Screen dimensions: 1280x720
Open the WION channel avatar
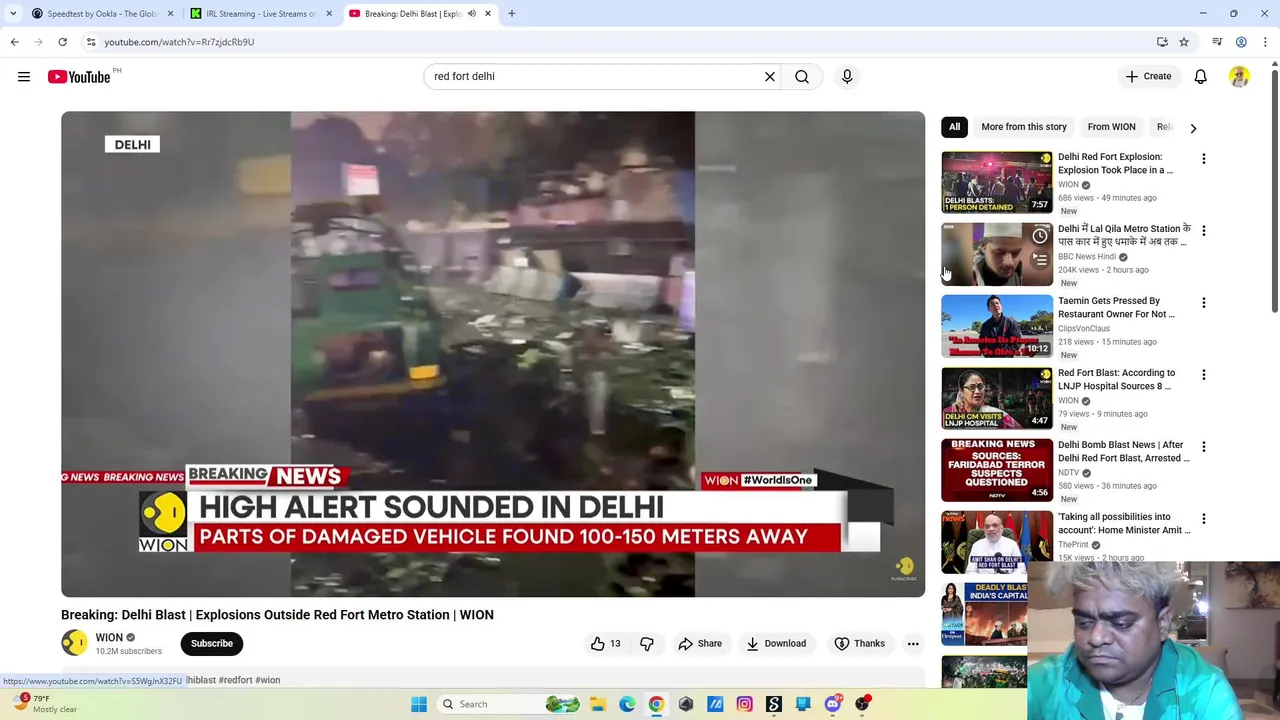[74, 643]
